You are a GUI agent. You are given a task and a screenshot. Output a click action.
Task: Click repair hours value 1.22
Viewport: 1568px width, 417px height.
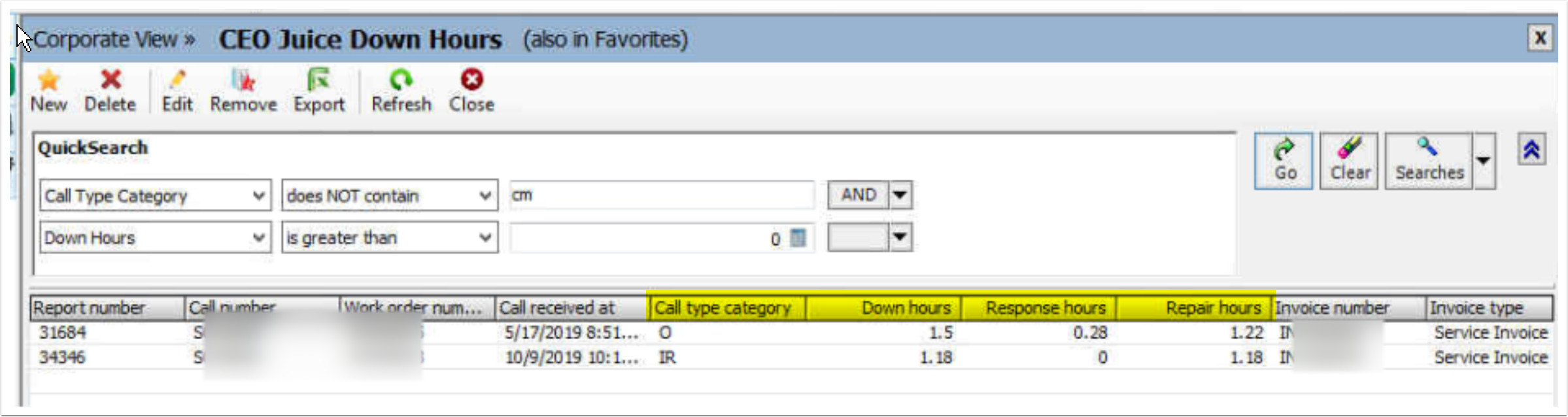point(1247,333)
